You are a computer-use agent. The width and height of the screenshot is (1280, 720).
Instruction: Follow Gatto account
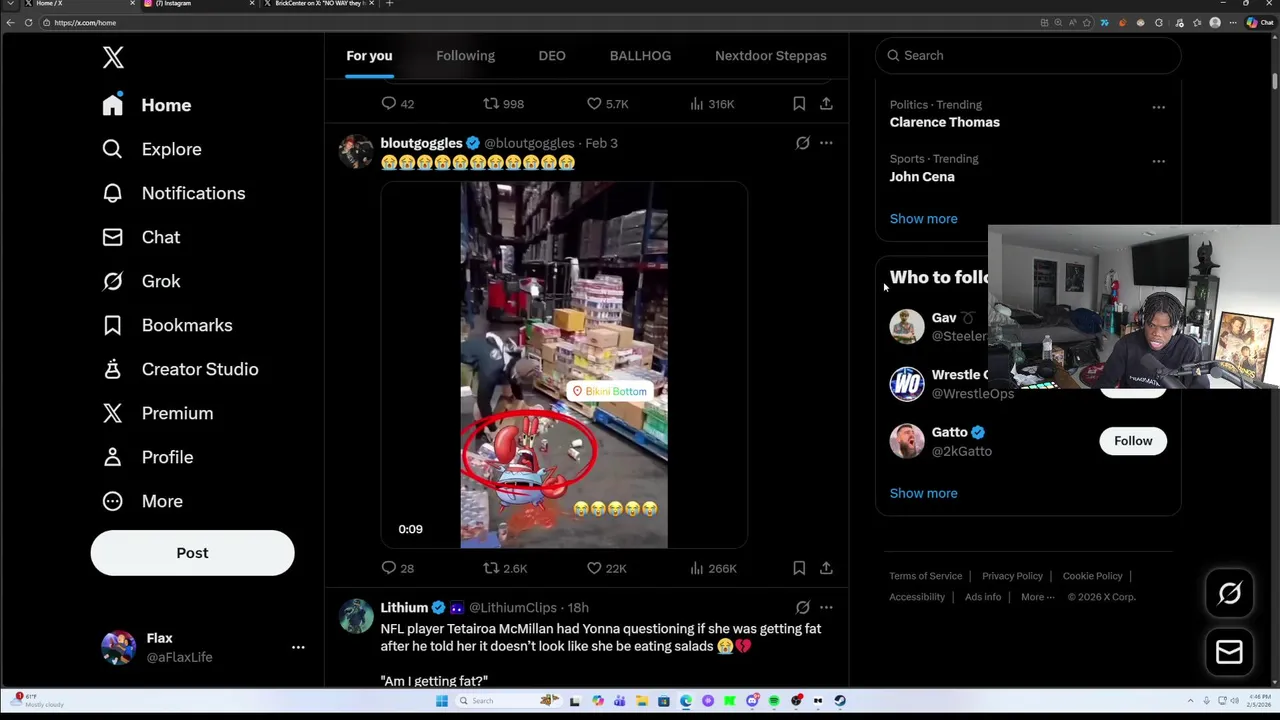pyautogui.click(x=1133, y=441)
